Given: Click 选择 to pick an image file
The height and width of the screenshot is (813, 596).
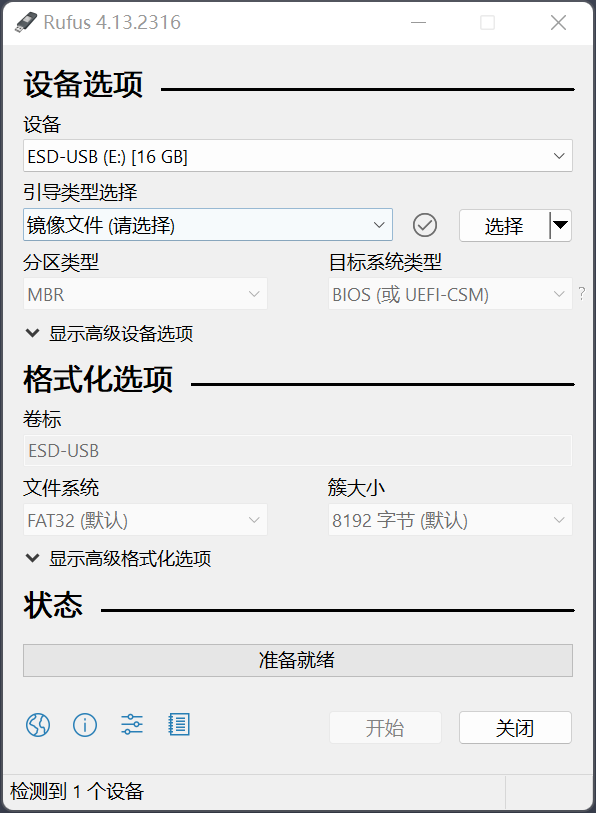Looking at the screenshot, I should pos(502,225).
